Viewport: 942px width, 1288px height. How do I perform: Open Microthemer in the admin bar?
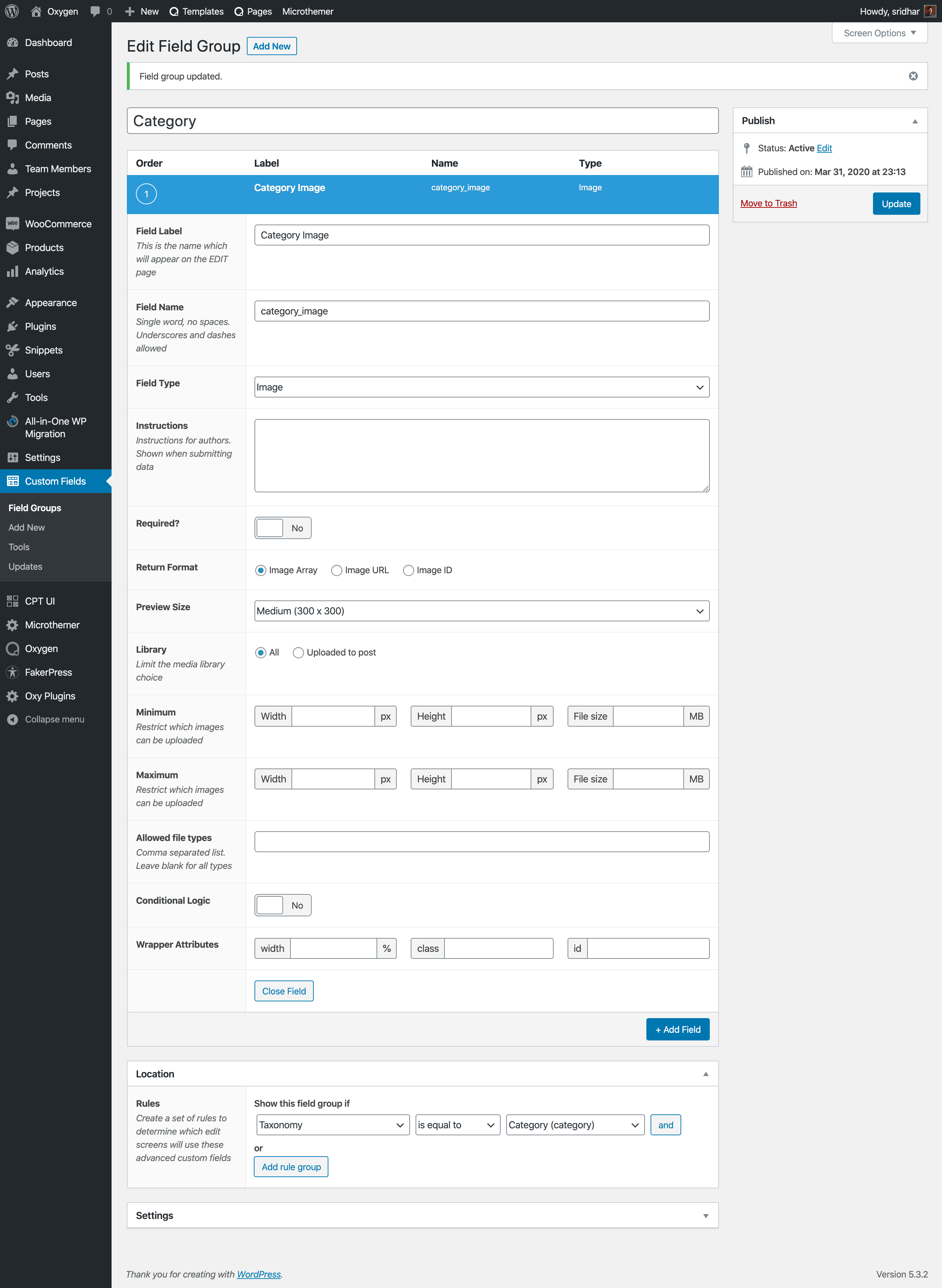click(x=307, y=12)
